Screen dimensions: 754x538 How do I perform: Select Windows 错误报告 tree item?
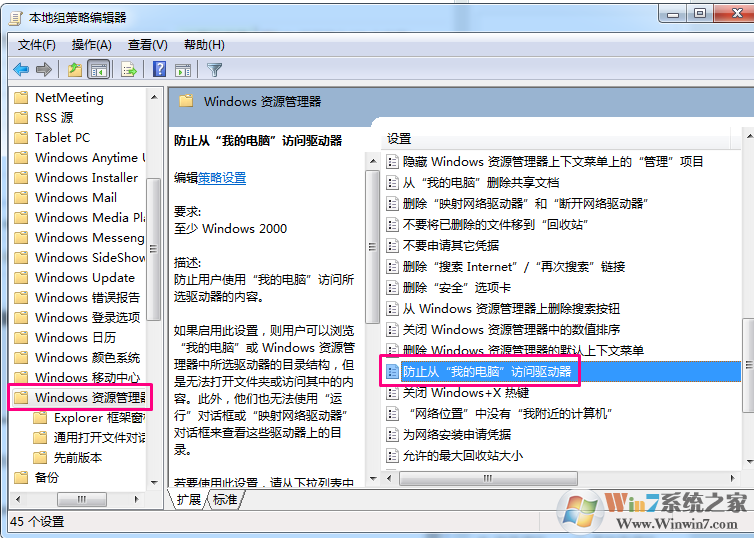point(88,298)
